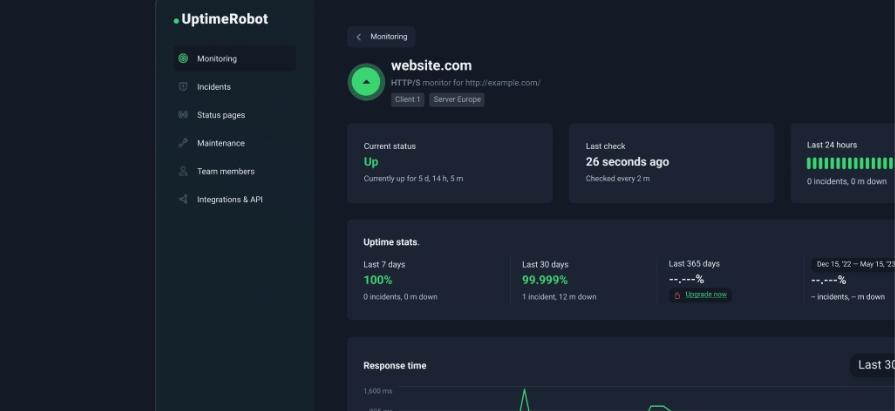
Task: Click the 1,600 ms axis label
Action: (378, 391)
